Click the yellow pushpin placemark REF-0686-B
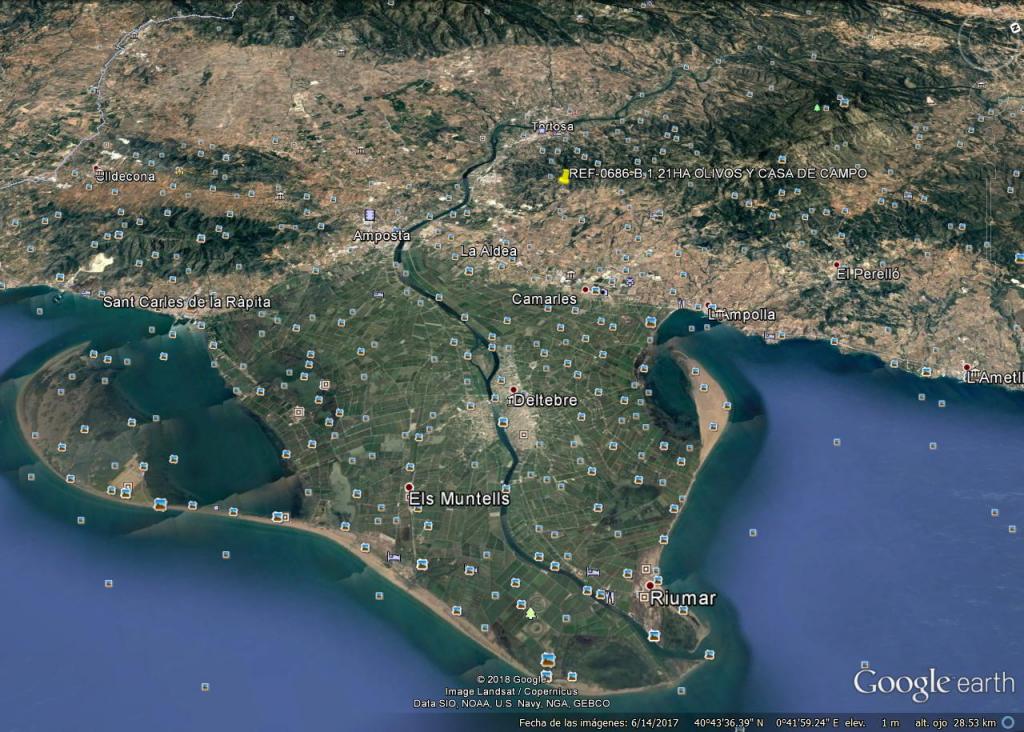This screenshot has height=732, width=1024. (564, 176)
